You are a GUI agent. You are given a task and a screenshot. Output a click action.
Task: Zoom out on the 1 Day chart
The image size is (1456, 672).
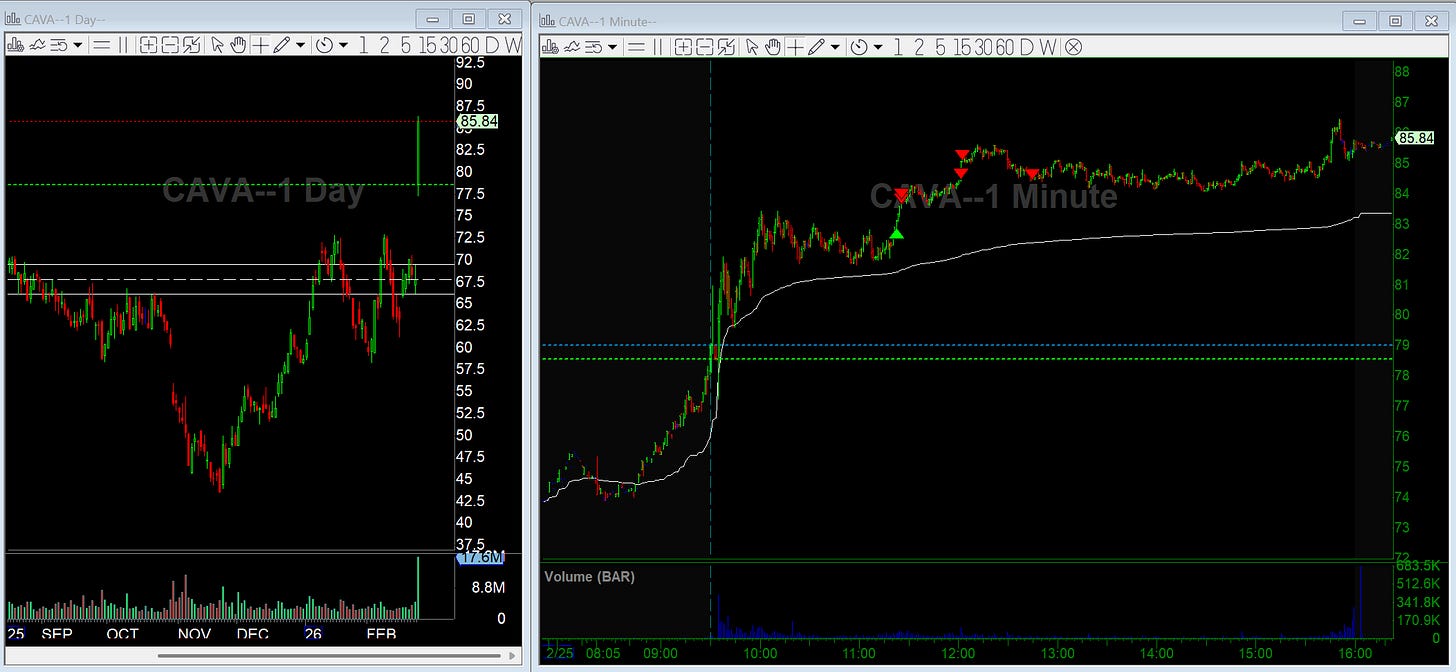(x=170, y=45)
